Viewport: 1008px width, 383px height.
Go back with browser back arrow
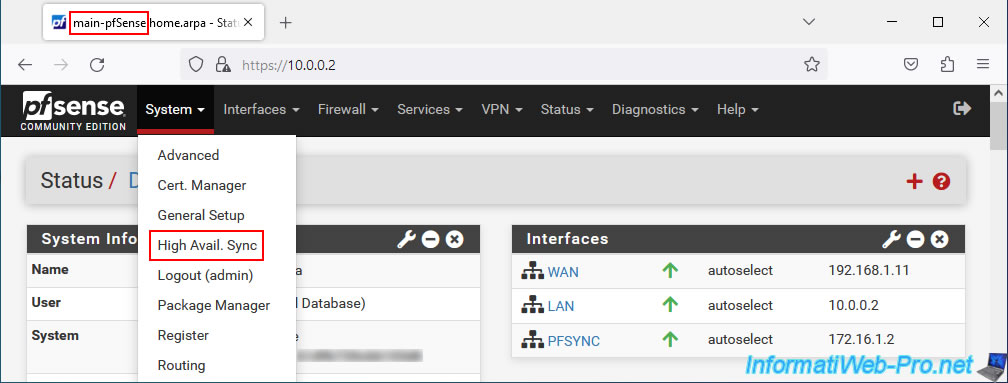pos(24,64)
